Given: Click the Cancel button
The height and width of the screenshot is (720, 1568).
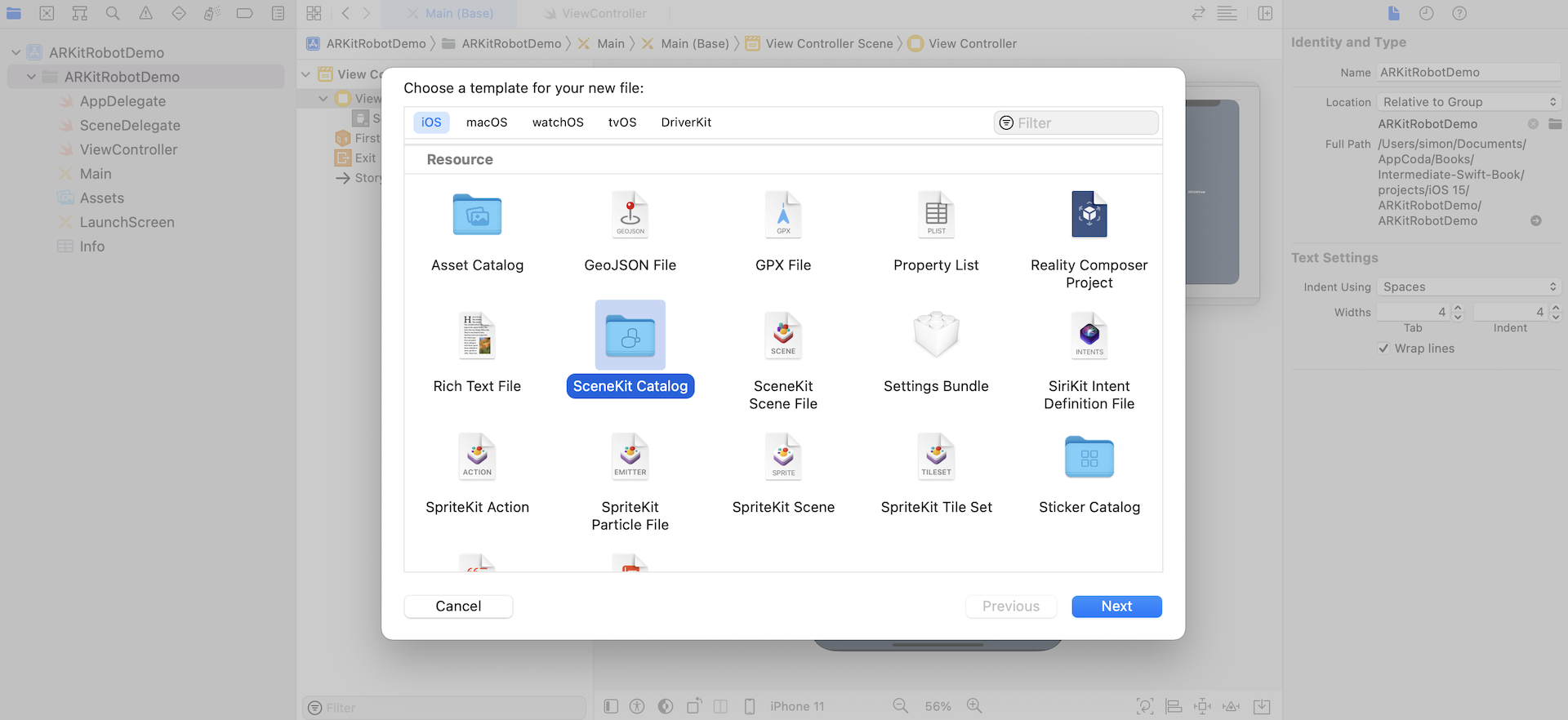Looking at the screenshot, I should (x=458, y=607).
